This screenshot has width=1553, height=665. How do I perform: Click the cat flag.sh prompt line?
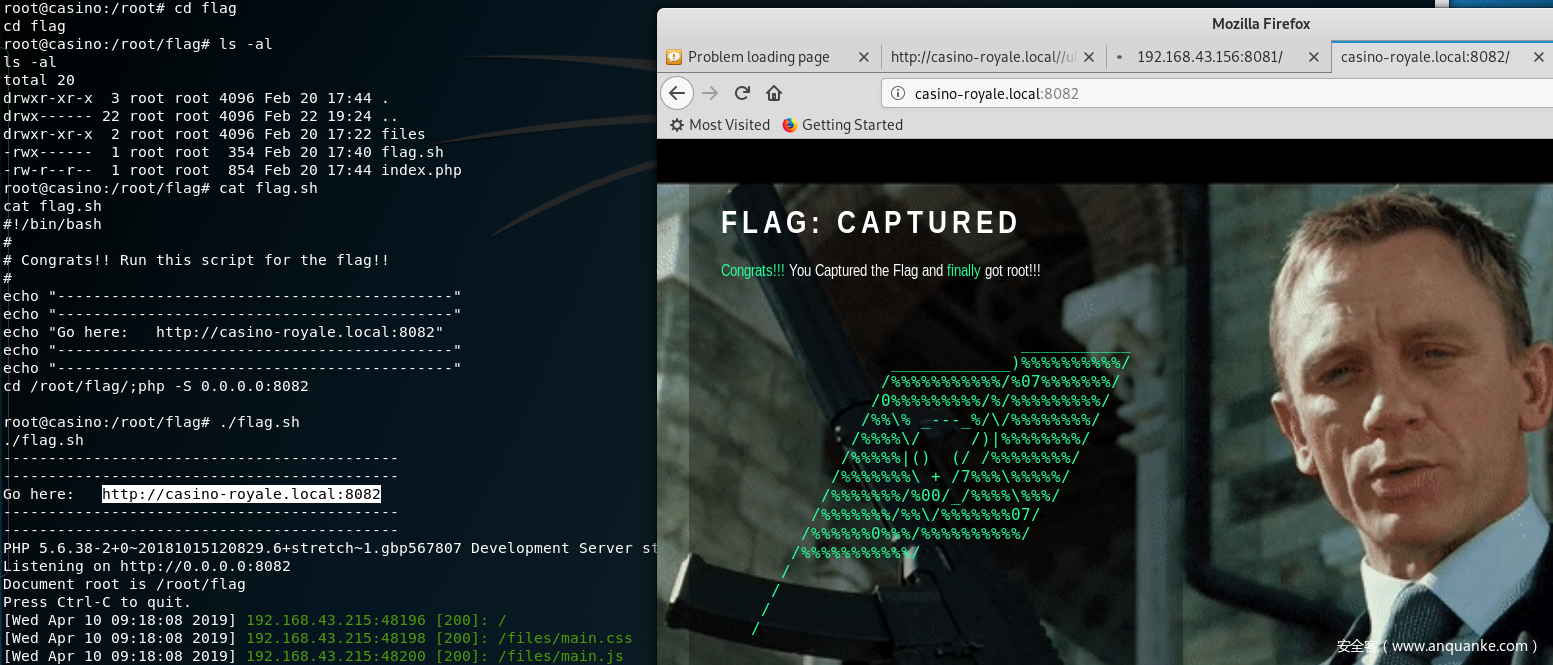(x=160, y=188)
